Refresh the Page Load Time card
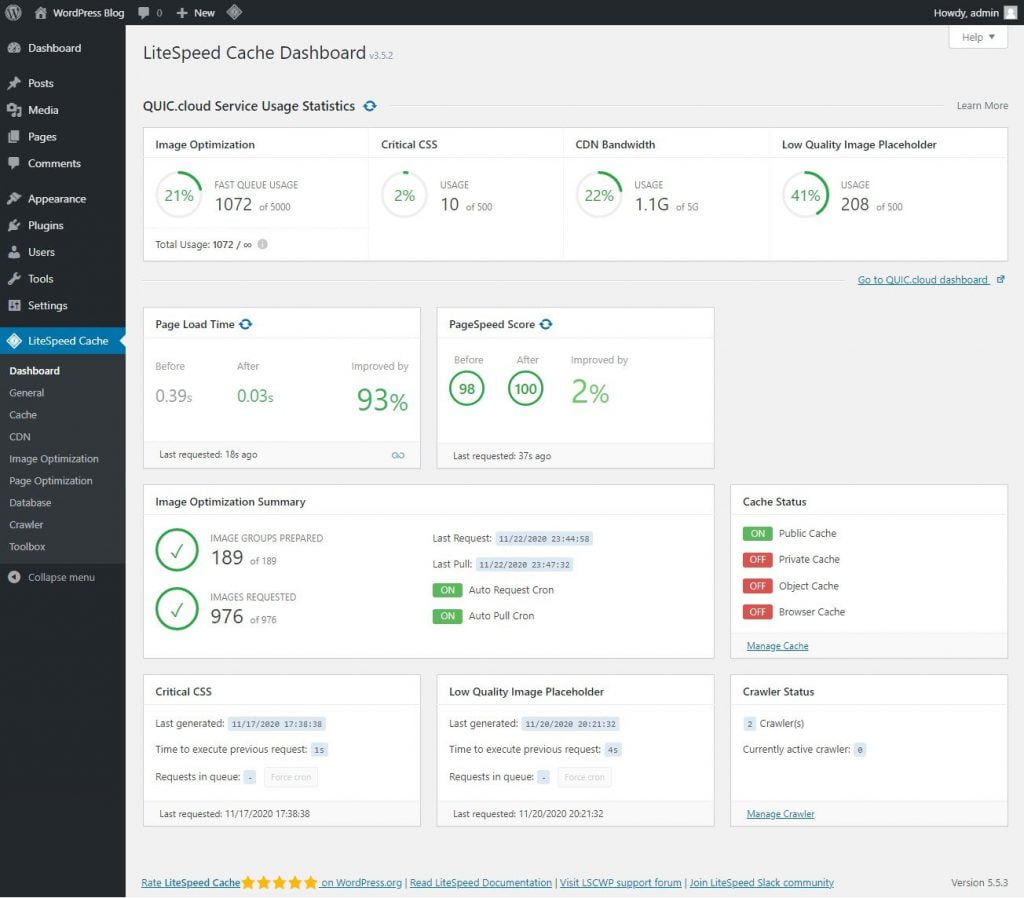This screenshot has height=898, width=1024. click(246, 325)
